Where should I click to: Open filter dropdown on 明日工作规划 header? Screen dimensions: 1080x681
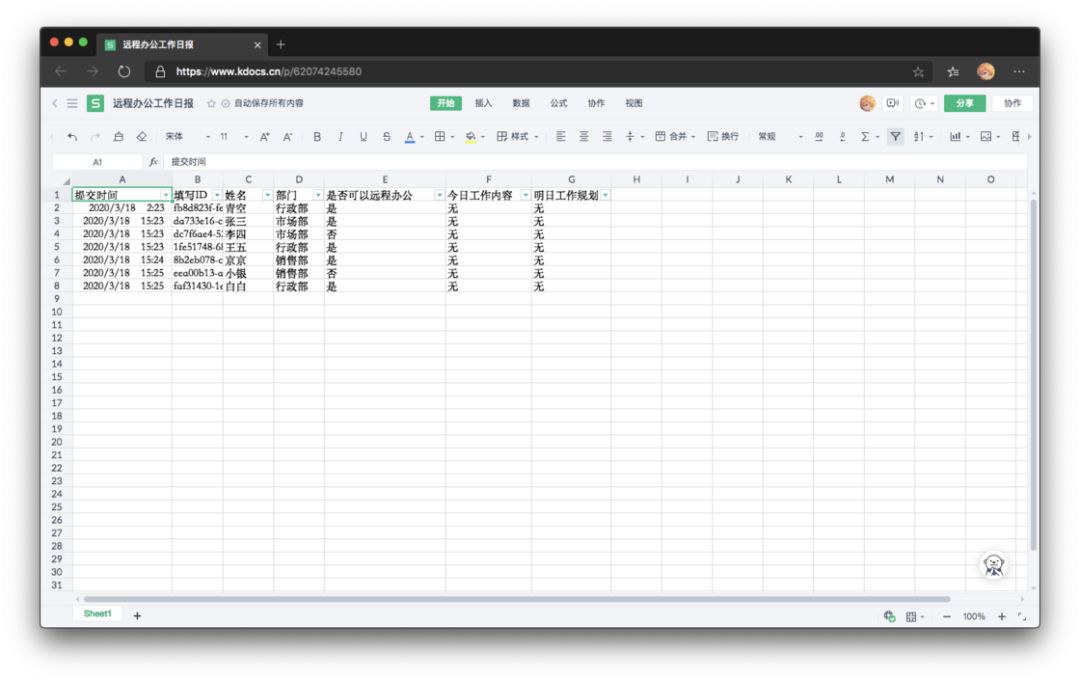click(605, 196)
